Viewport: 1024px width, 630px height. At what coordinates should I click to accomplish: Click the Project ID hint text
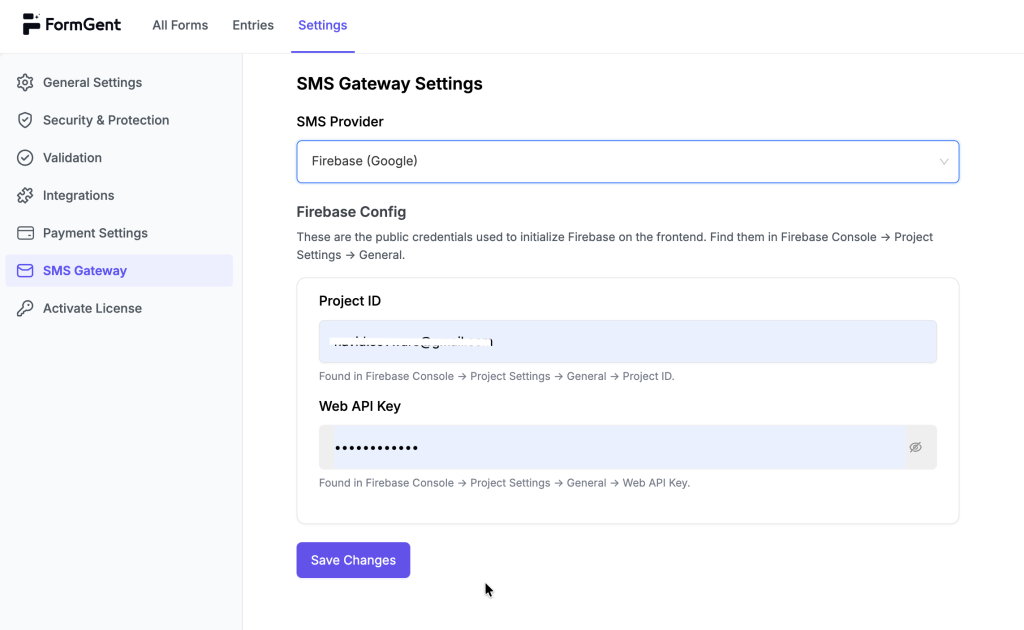(x=496, y=376)
